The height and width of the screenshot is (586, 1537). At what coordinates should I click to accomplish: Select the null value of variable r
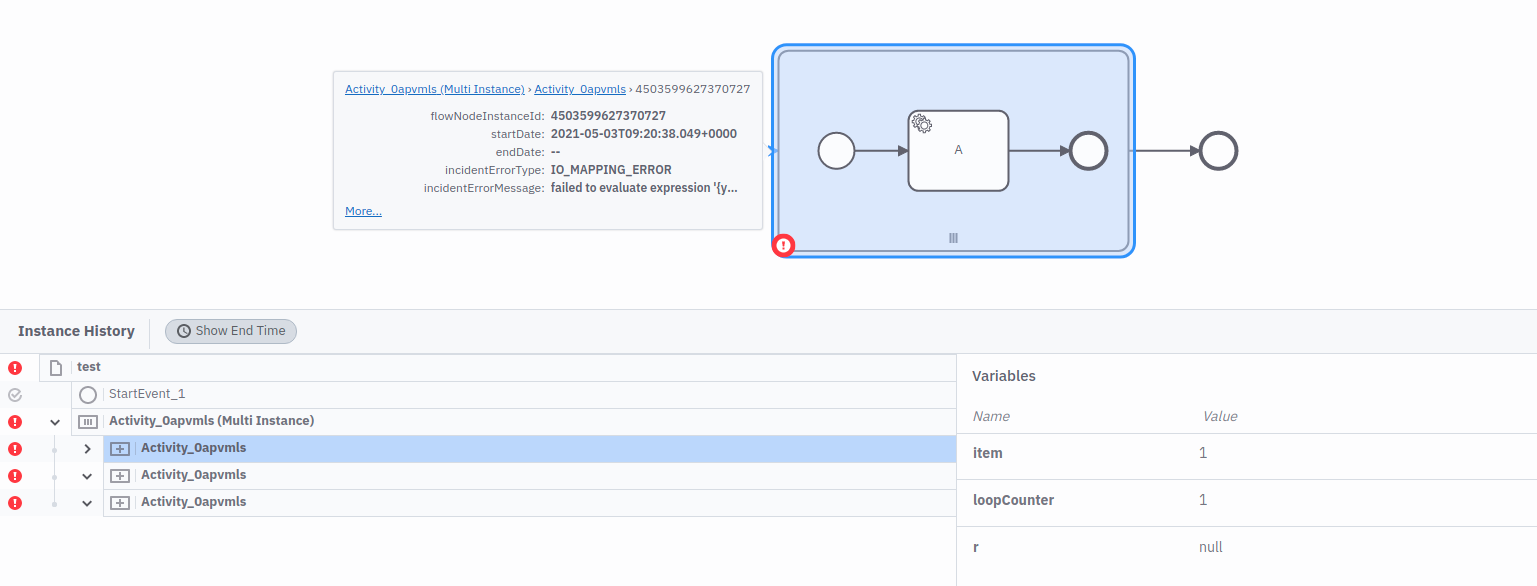(x=1210, y=546)
